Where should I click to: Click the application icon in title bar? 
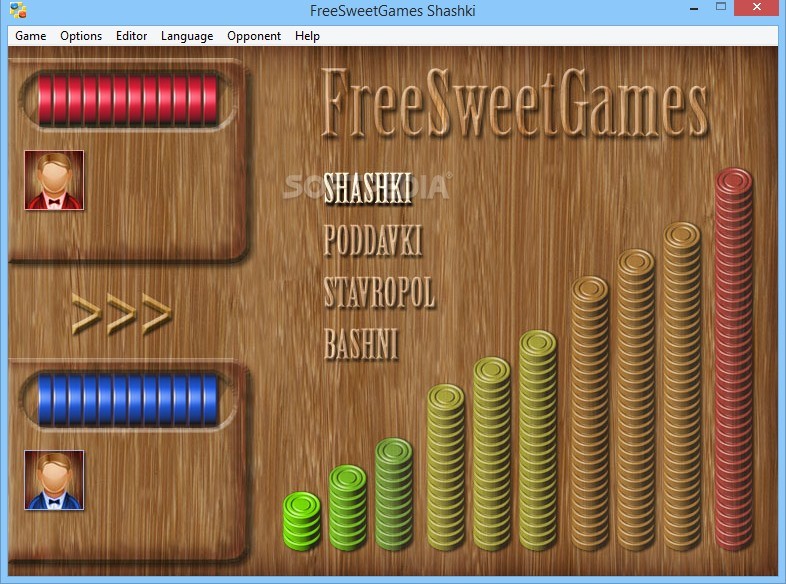[18, 10]
